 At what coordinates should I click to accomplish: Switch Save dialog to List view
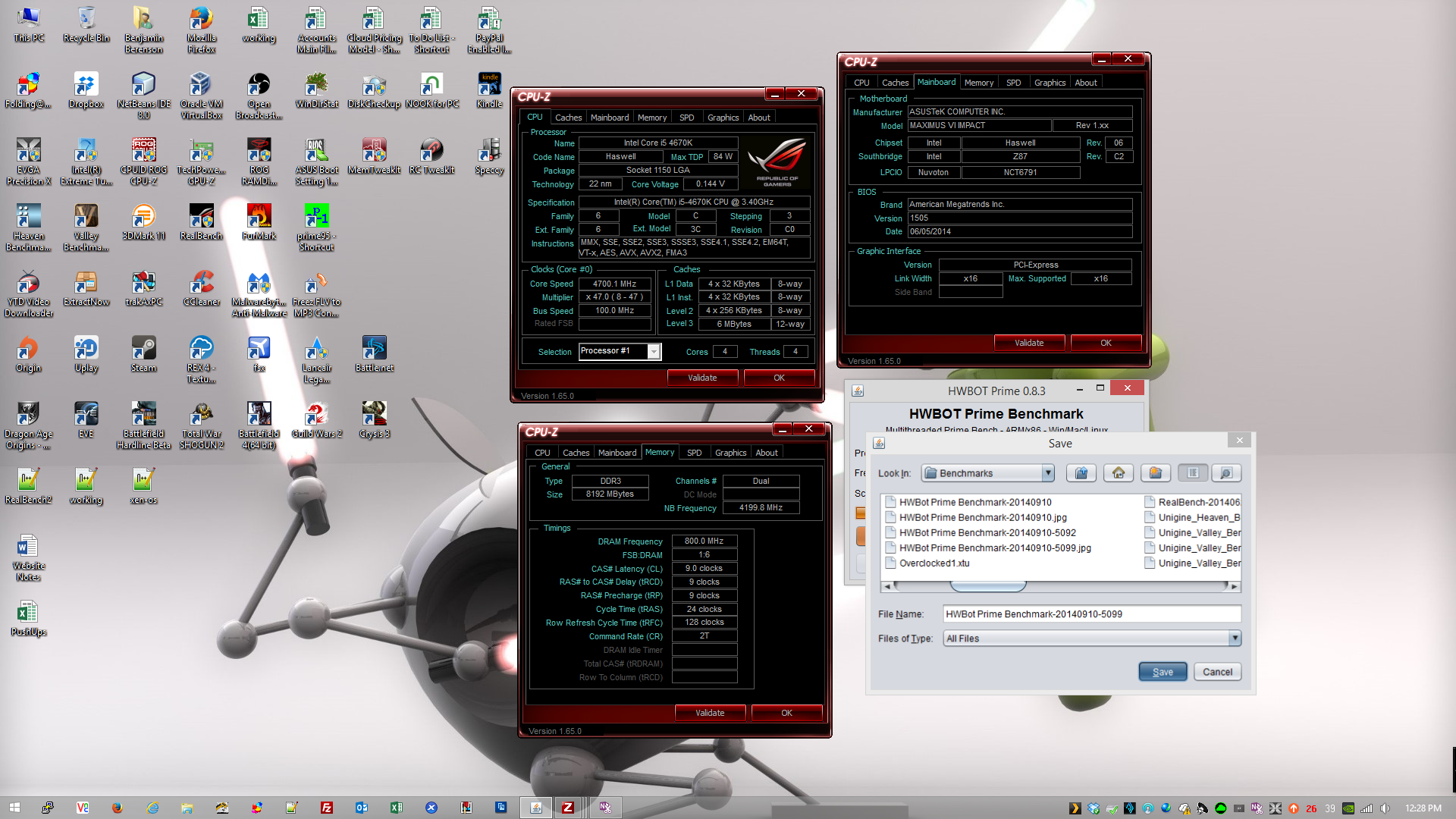(x=1193, y=473)
